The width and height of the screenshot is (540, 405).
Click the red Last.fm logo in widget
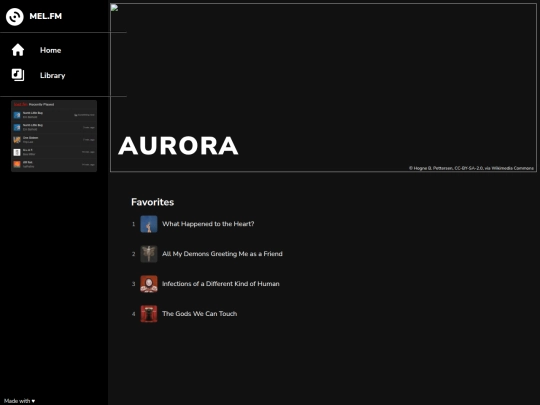coord(20,104)
